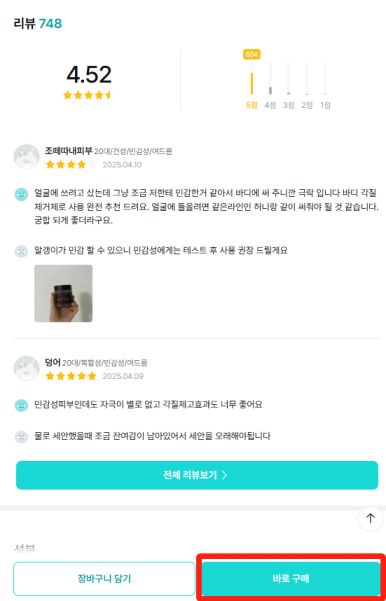
Task: Select the 4점 rating bar
Action: tap(270, 78)
